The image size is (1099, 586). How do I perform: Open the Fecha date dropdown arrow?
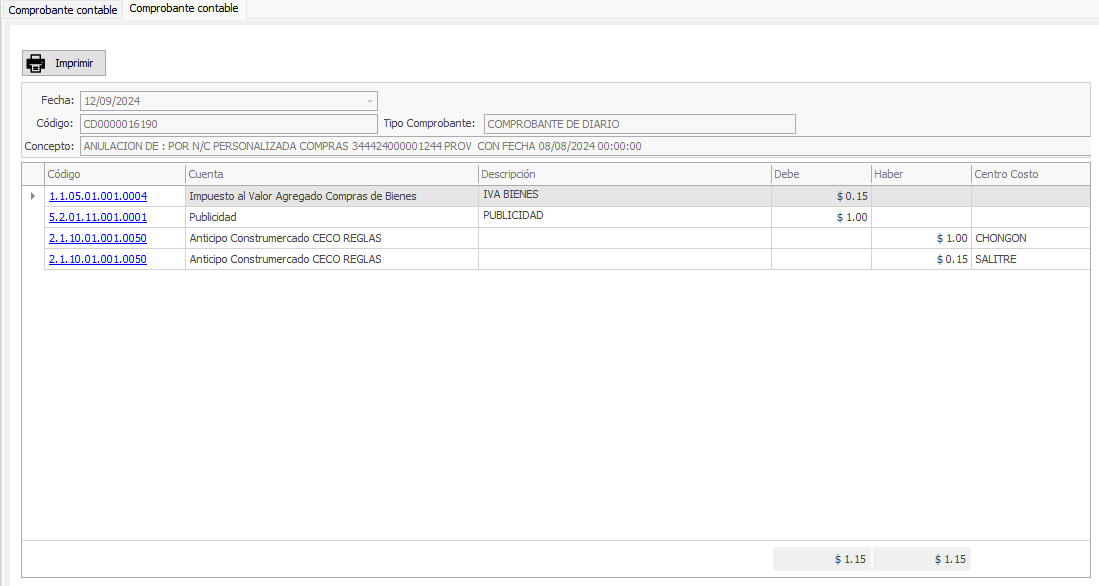369,101
